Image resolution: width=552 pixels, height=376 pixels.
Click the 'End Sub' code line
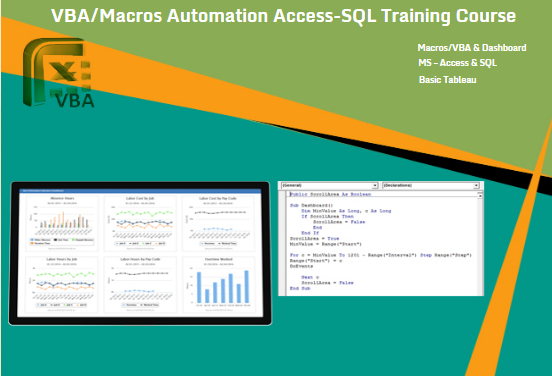[300, 288]
